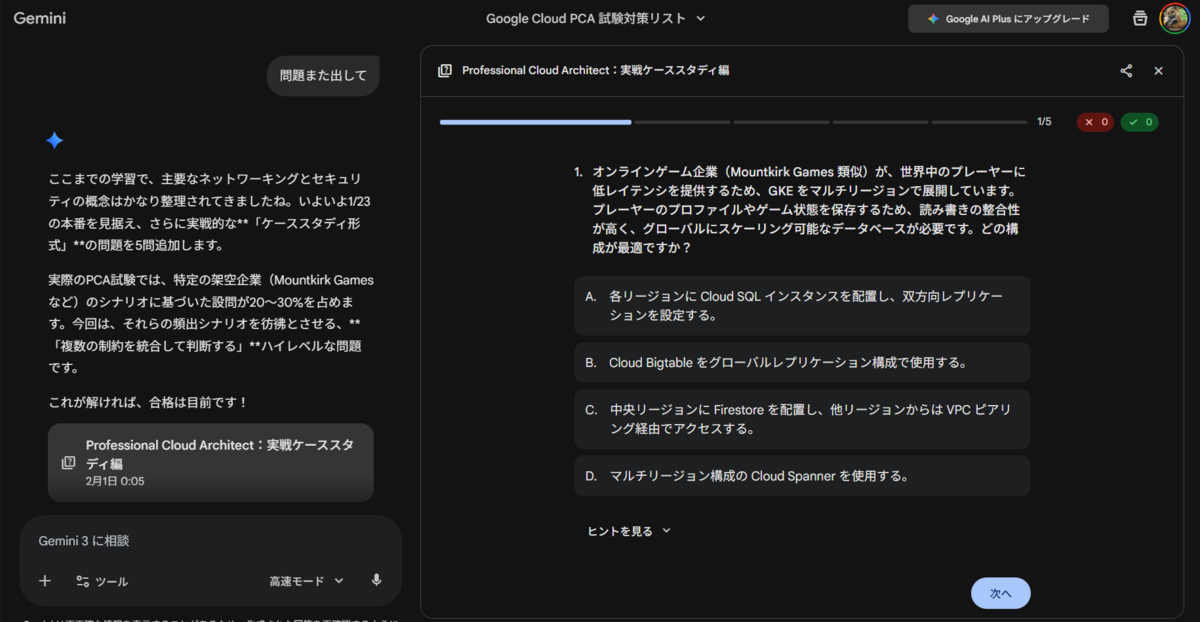Select answer B Cloud Bigtable グローバルレプリケーション
Viewport: 1200px width, 622px height.
[x=802, y=362]
